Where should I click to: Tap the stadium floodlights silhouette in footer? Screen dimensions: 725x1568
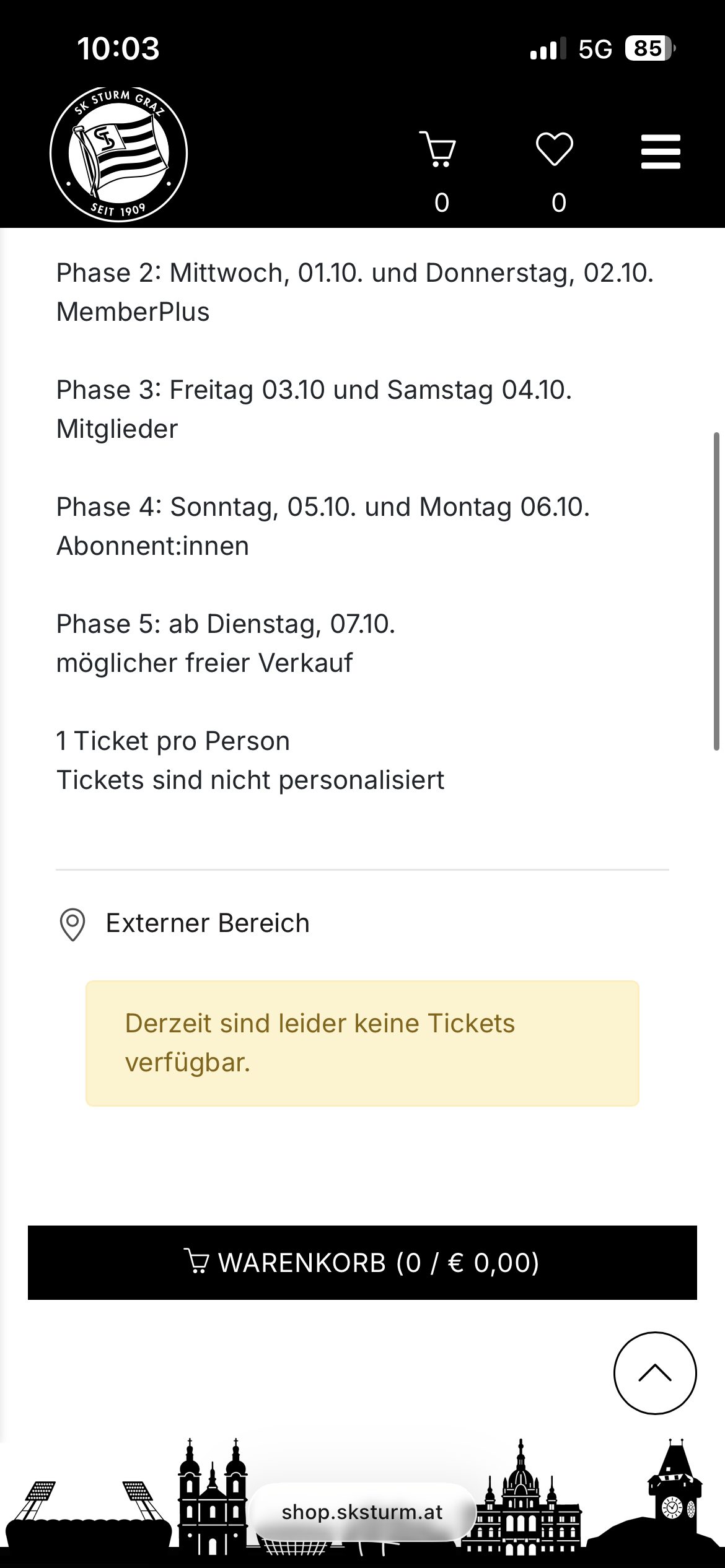87,1511
